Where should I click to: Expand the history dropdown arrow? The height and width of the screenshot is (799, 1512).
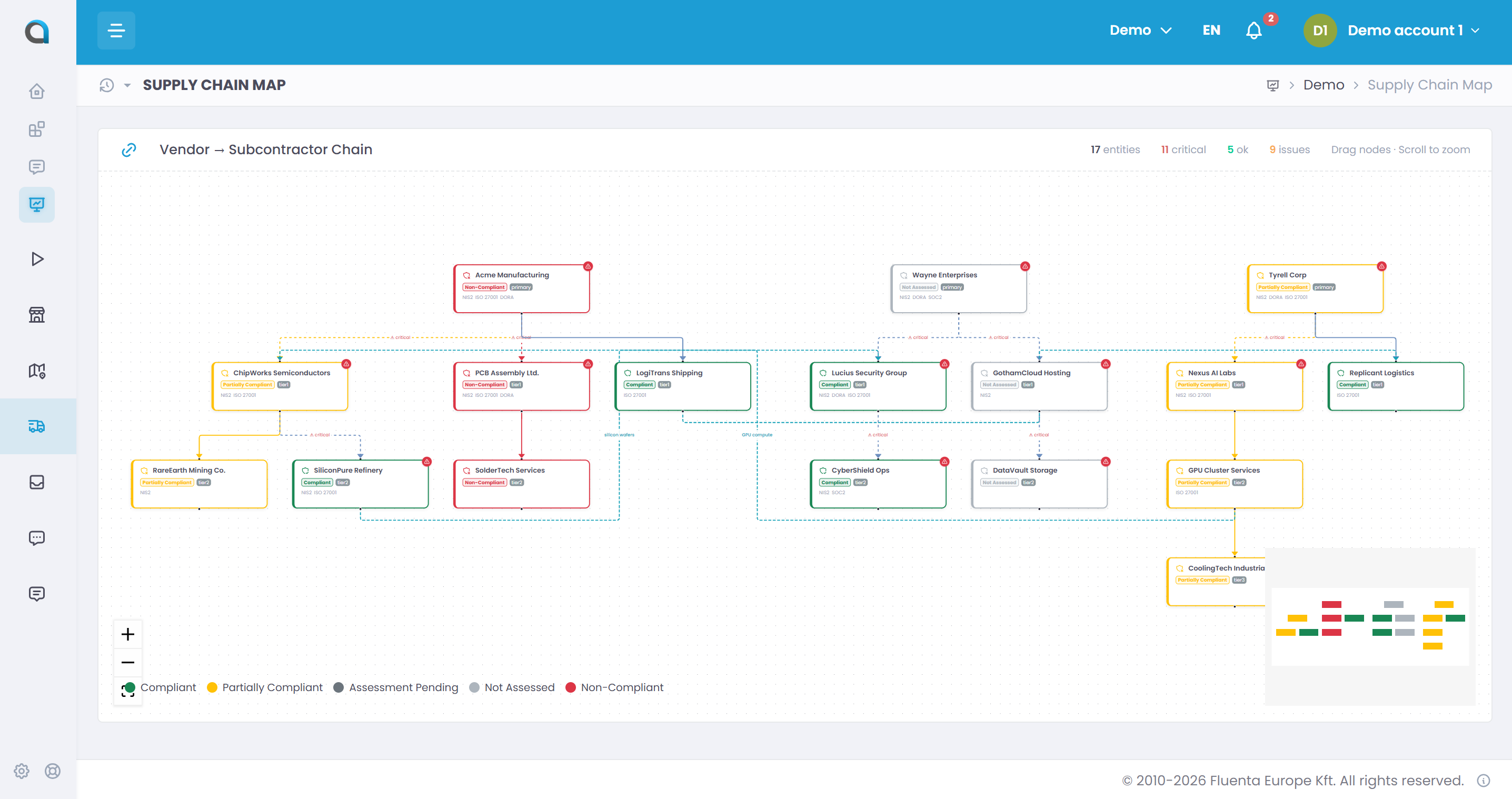point(127,86)
